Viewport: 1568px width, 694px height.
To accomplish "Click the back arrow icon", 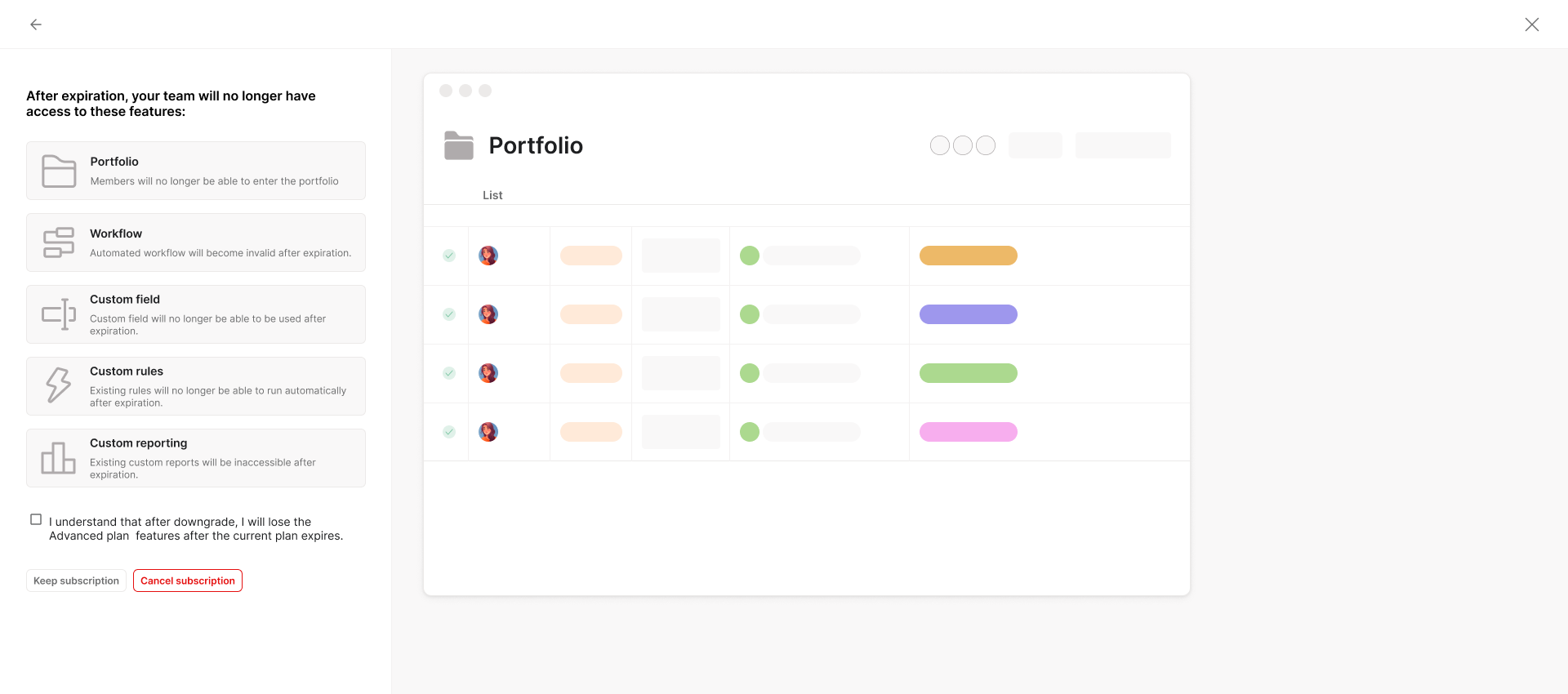I will click(x=36, y=24).
